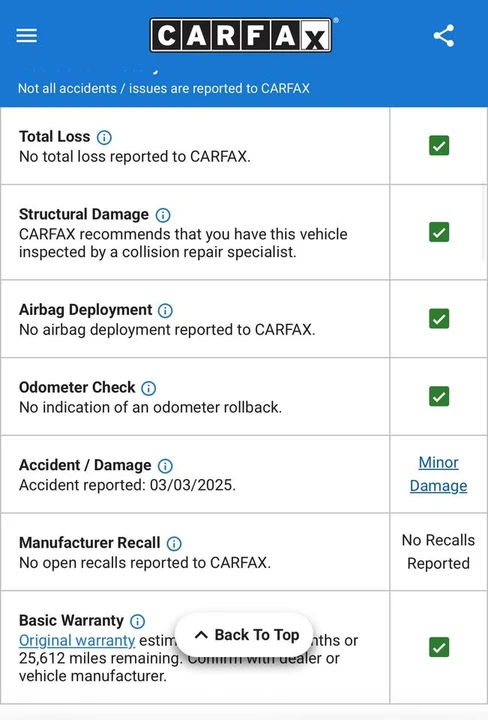
Task: Open the Original warranty link
Action: (77, 640)
